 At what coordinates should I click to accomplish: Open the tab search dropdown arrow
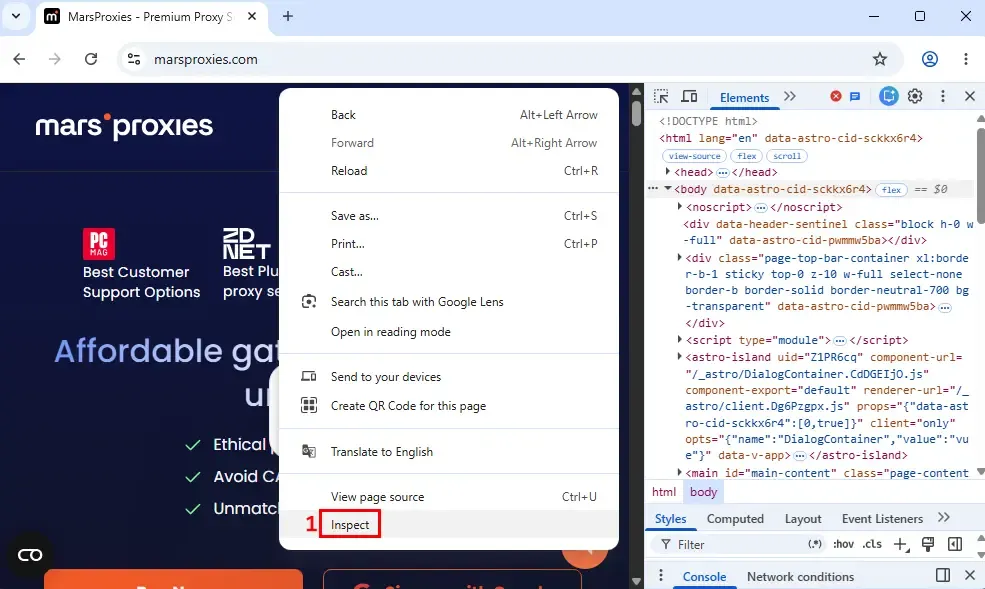pyautogui.click(x=16, y=16)
